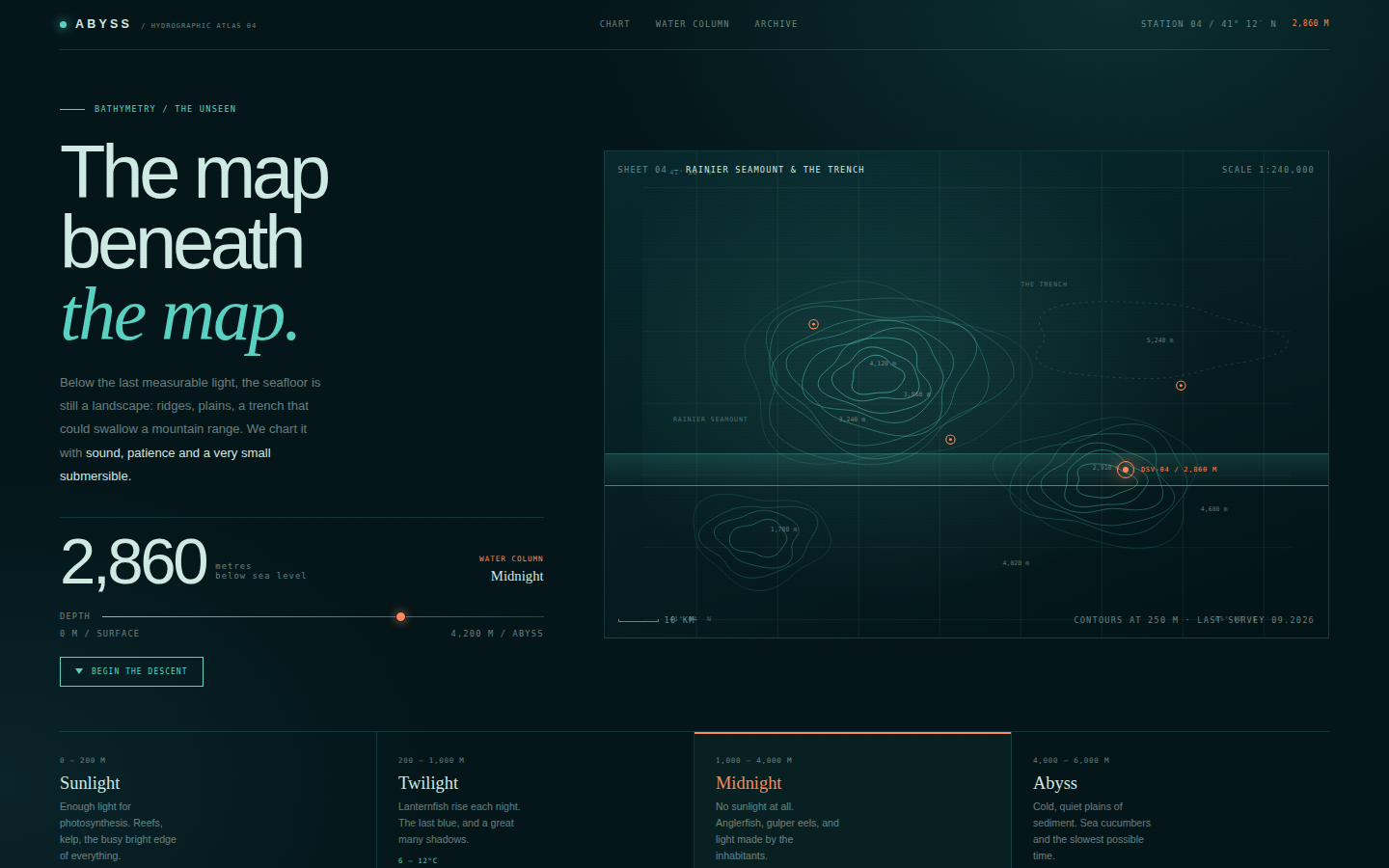Click the "STATION 04 / 41° 12' N" readout
The height and width of the screenshot is (868, 1389).
point(1209,24)
